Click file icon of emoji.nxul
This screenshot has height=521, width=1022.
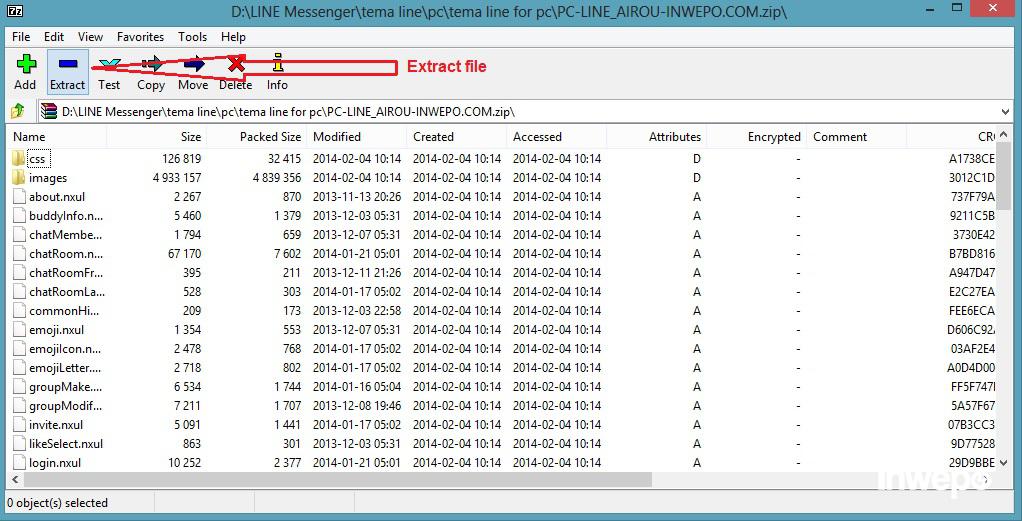pos(19,329)
